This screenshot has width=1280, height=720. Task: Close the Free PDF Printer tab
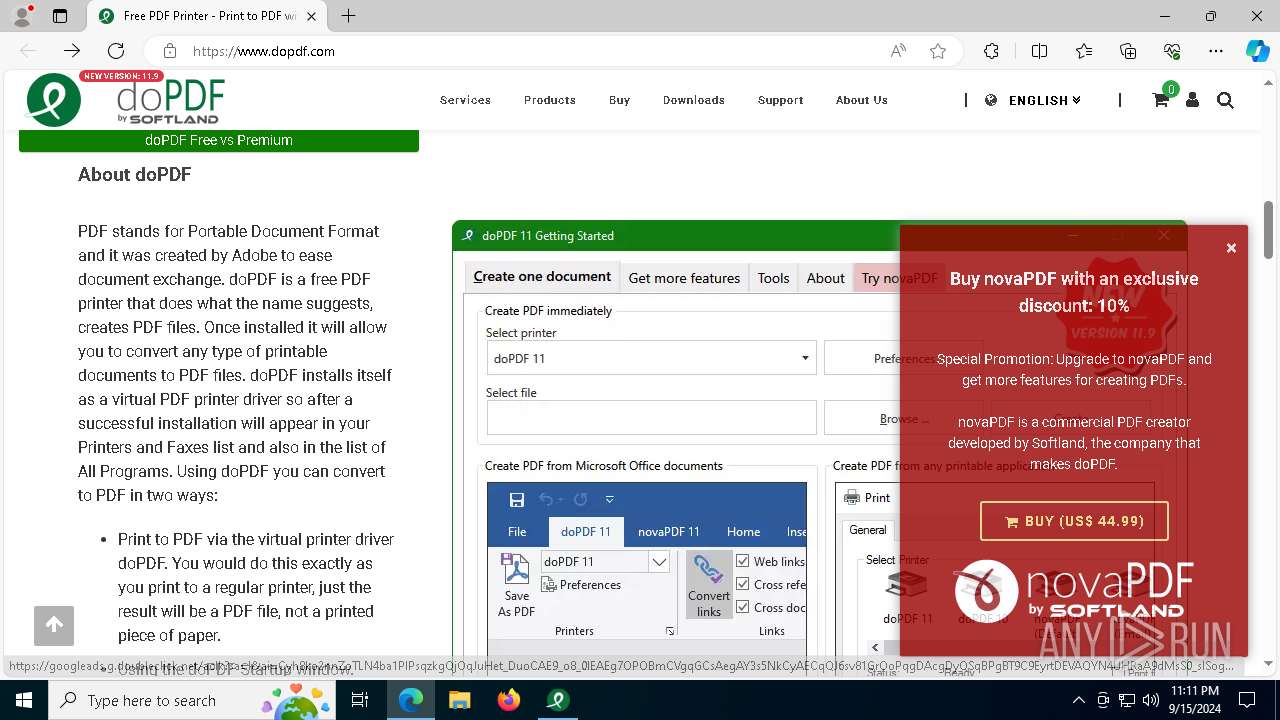click(x=311, y=16)
